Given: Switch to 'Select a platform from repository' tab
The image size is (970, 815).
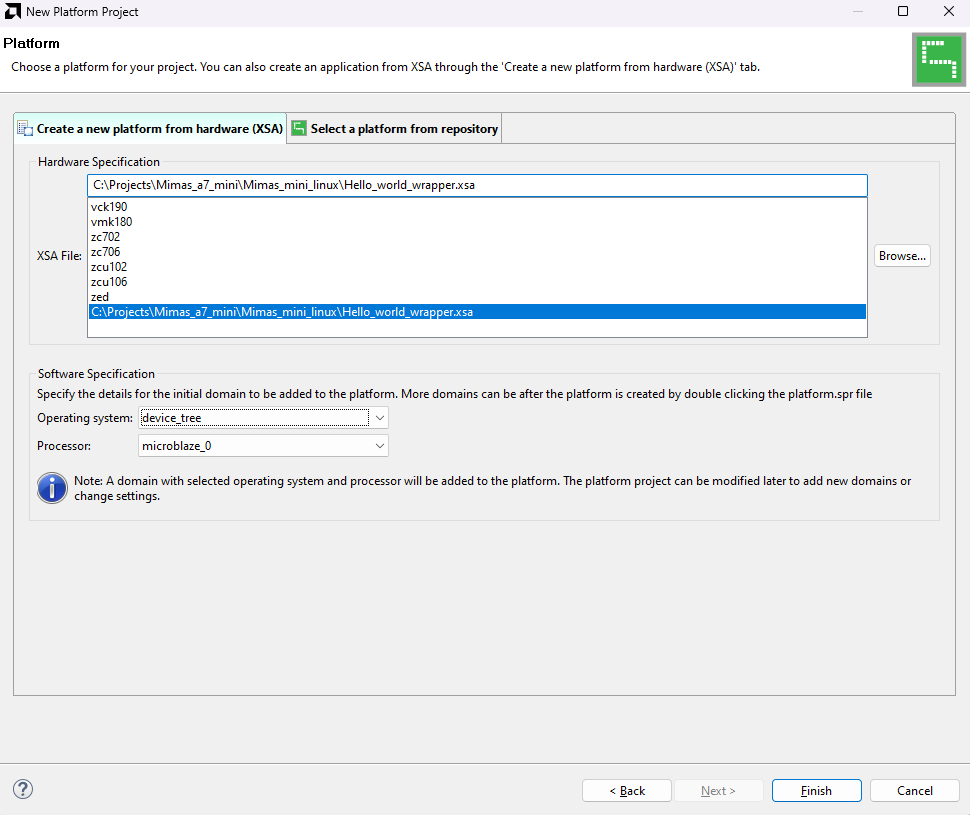Looking at the screenshot, I should tap(395, 129).
